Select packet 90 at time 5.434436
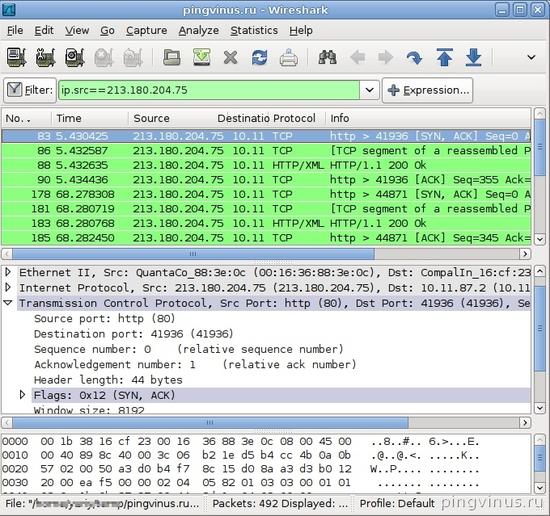Screen dimensions: 550x516 (266, 180)
